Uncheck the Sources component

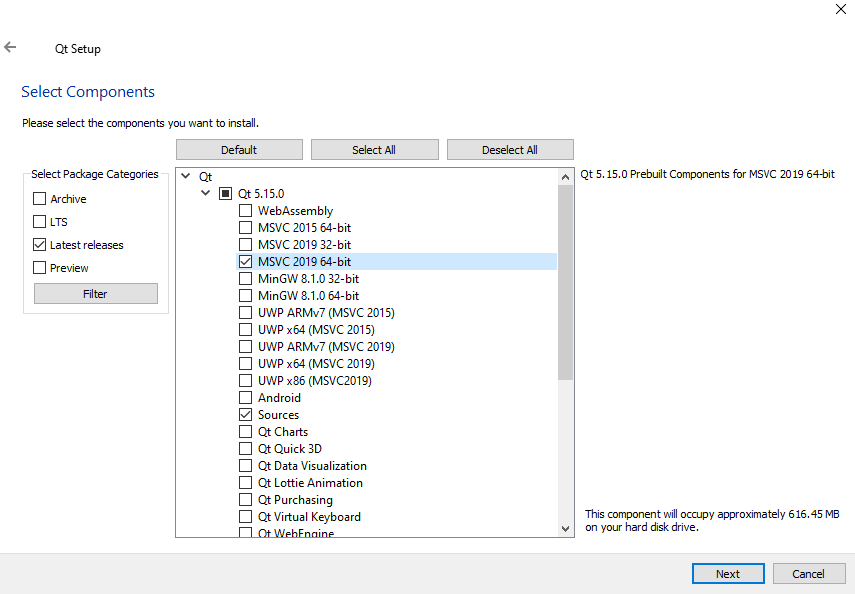245,415
